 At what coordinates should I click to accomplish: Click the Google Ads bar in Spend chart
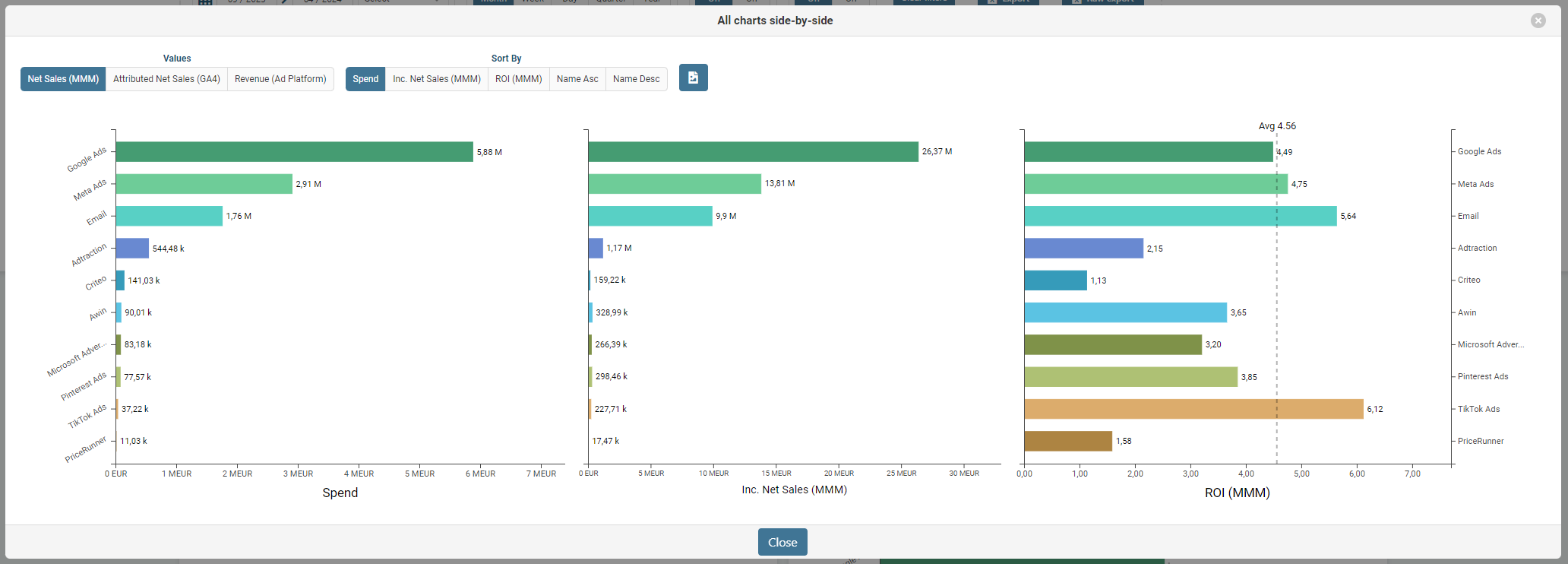click(x=294, y=152)
